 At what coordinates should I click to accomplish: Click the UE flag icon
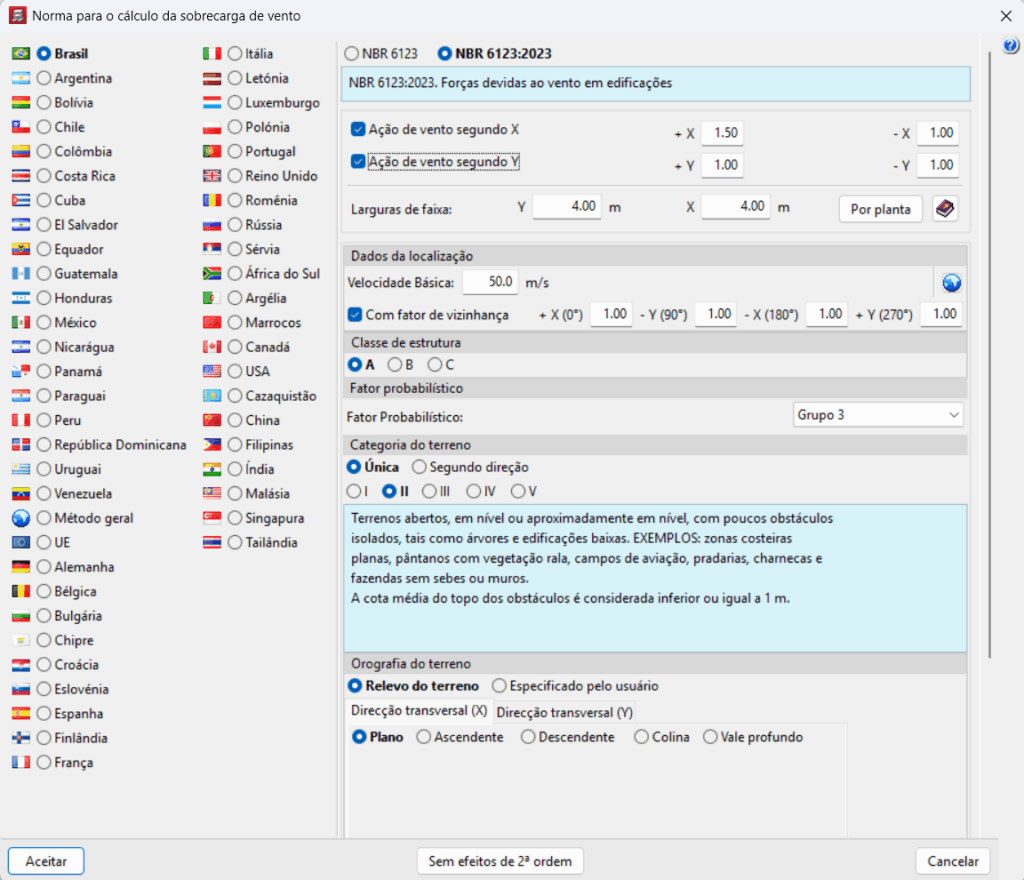coord(21,542)
